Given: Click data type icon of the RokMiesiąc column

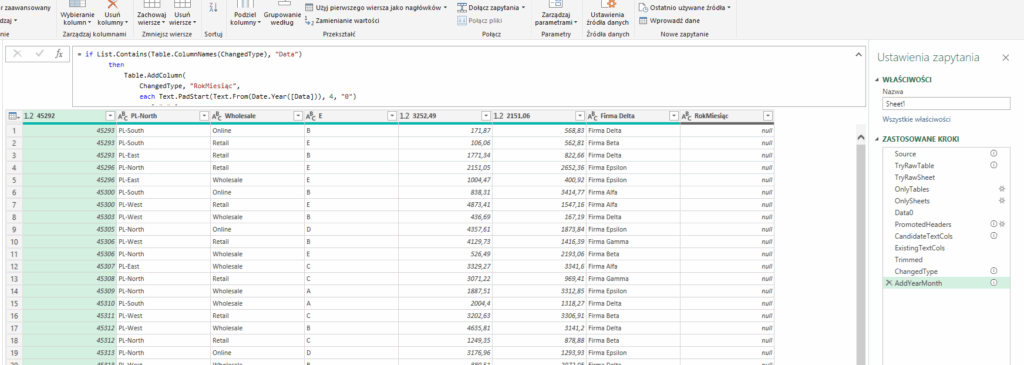Looking at the screenshot, I should pos(687,116).
